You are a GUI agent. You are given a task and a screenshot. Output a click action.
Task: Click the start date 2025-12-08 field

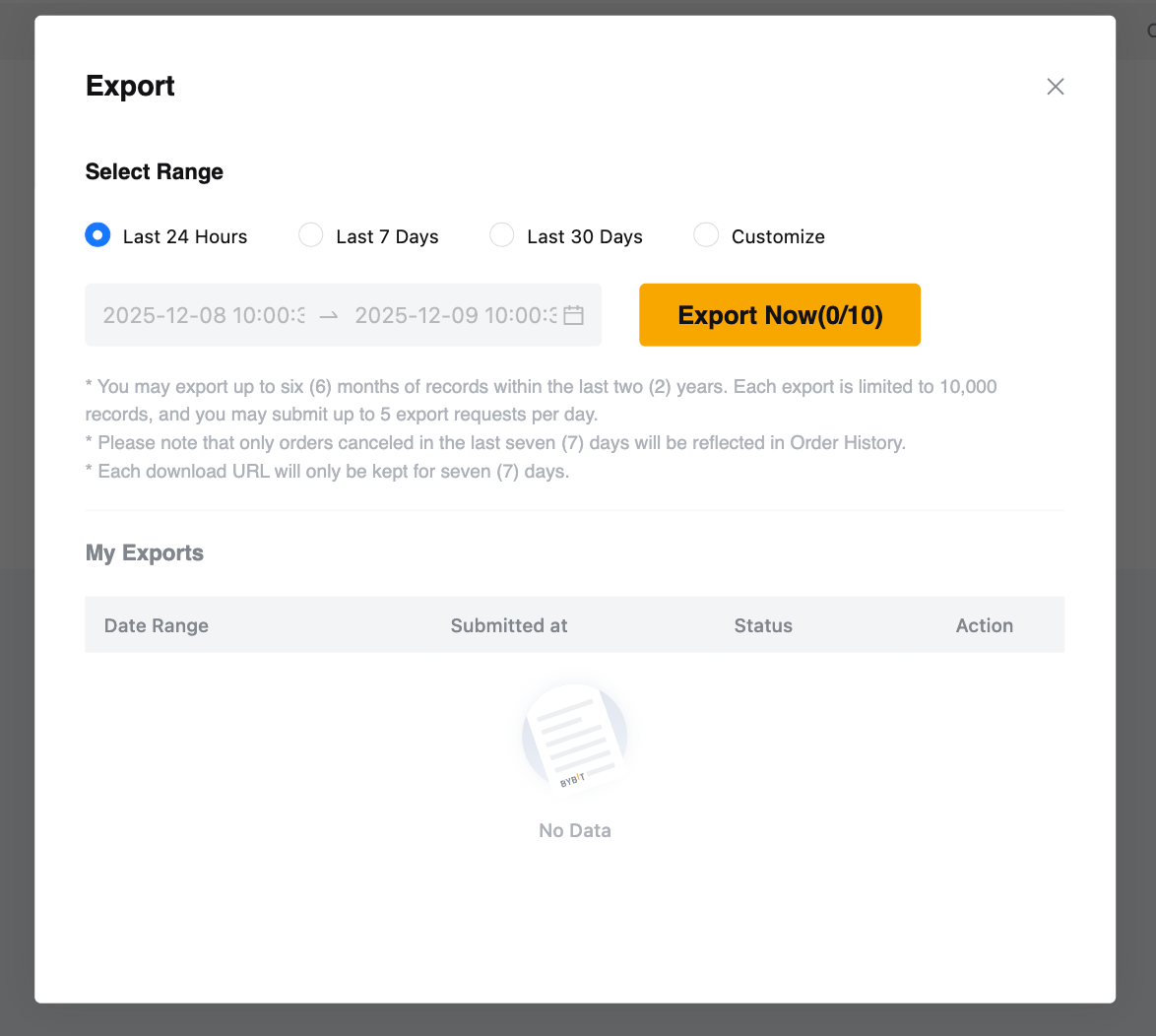(204, 315)
